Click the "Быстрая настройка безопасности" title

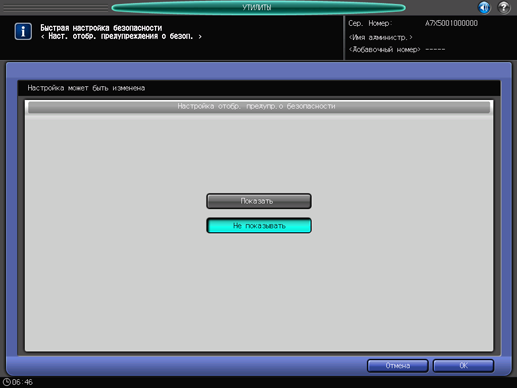pos(101,28)
